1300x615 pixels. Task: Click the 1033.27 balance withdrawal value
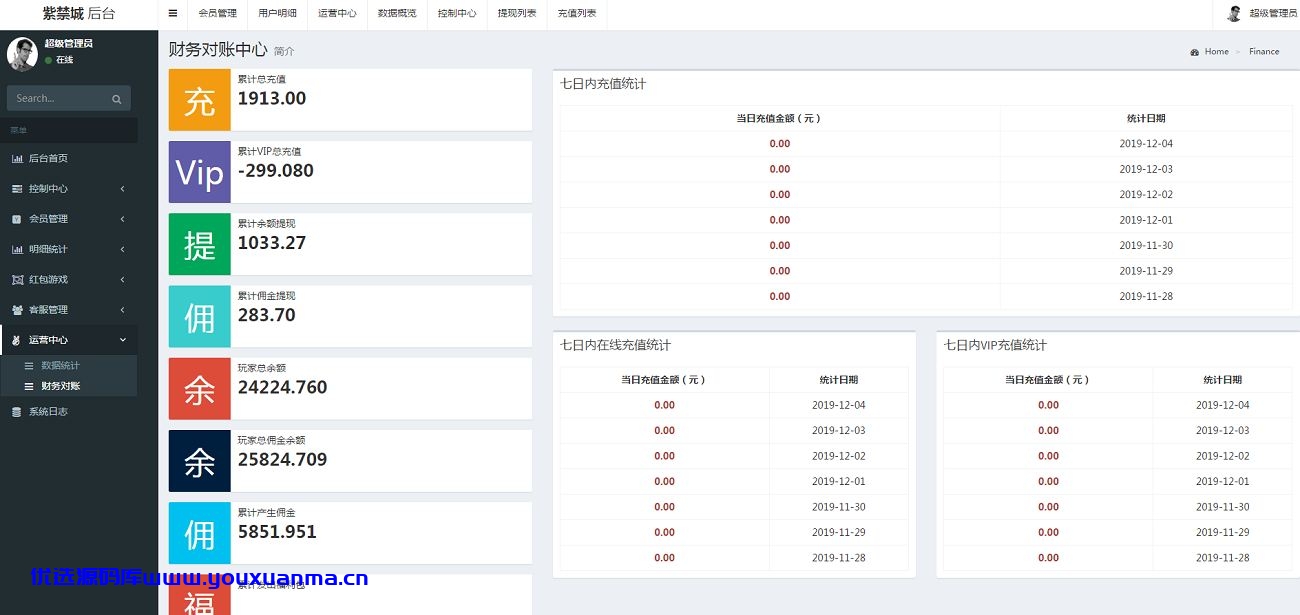272,242
